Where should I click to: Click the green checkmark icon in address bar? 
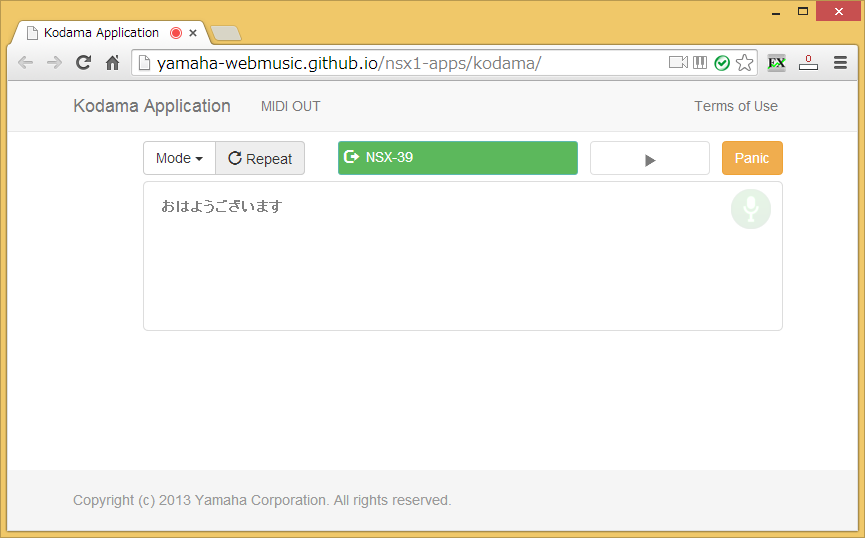(722, 63)
